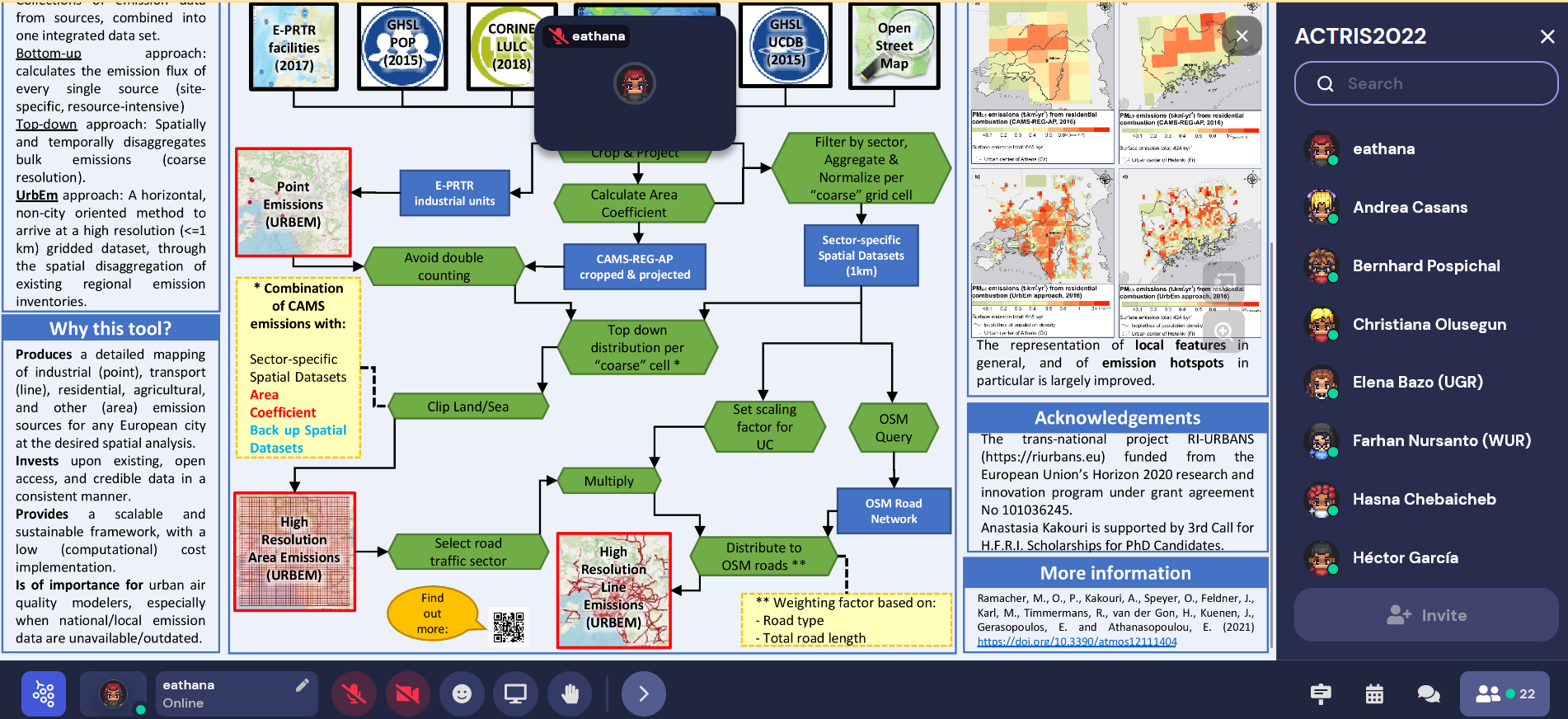The width and height of the screenshot is (1568, 719).
Task: Click the 'Avoid double counting' hexagon
Action: [x=444, y=266]
